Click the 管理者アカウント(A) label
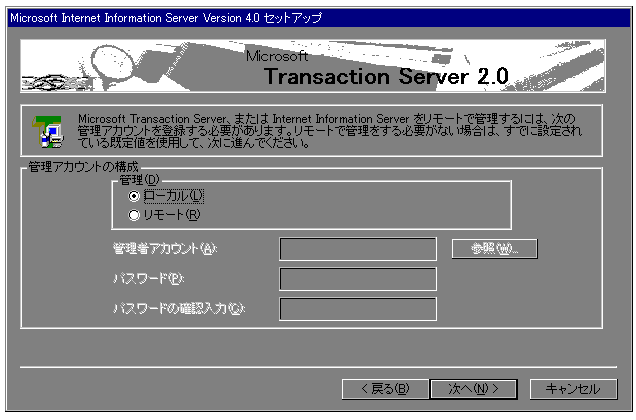The height and width of the screenshot is (420, 636). pos(165,248)
